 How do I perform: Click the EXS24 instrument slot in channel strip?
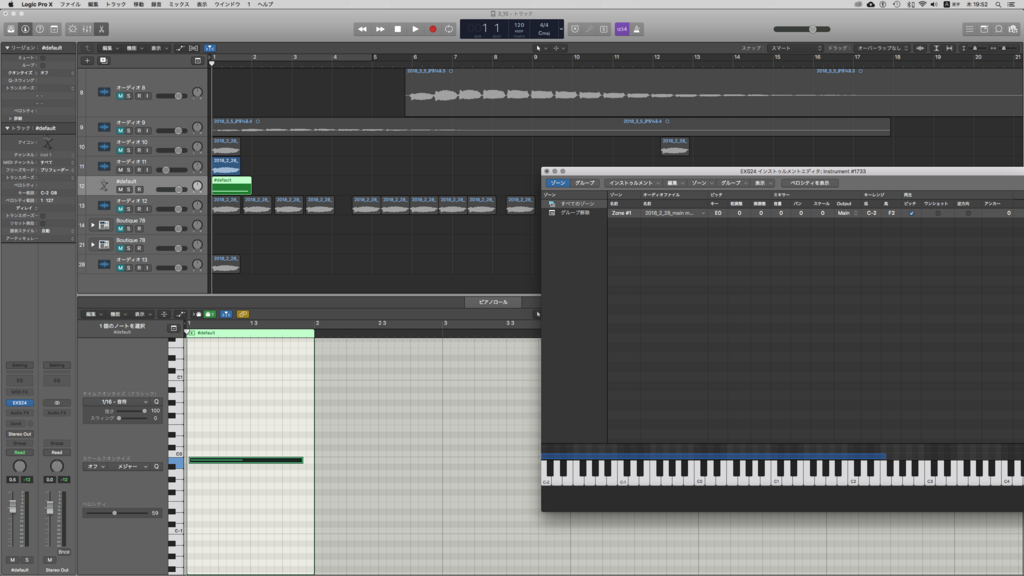click(20, 403)
